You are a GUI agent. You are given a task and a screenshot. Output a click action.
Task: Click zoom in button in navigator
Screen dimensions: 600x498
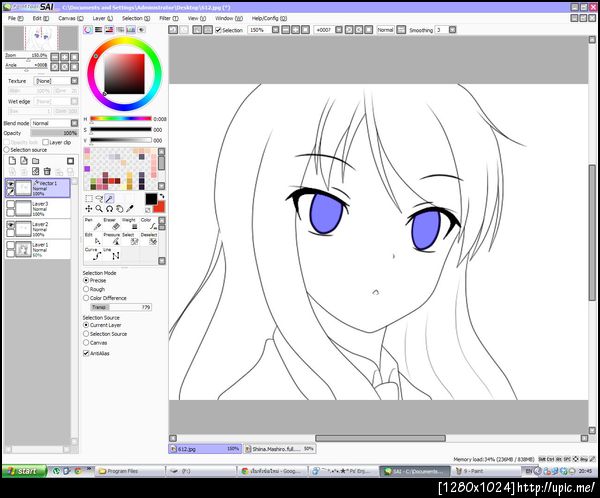(x=64, y=57)
